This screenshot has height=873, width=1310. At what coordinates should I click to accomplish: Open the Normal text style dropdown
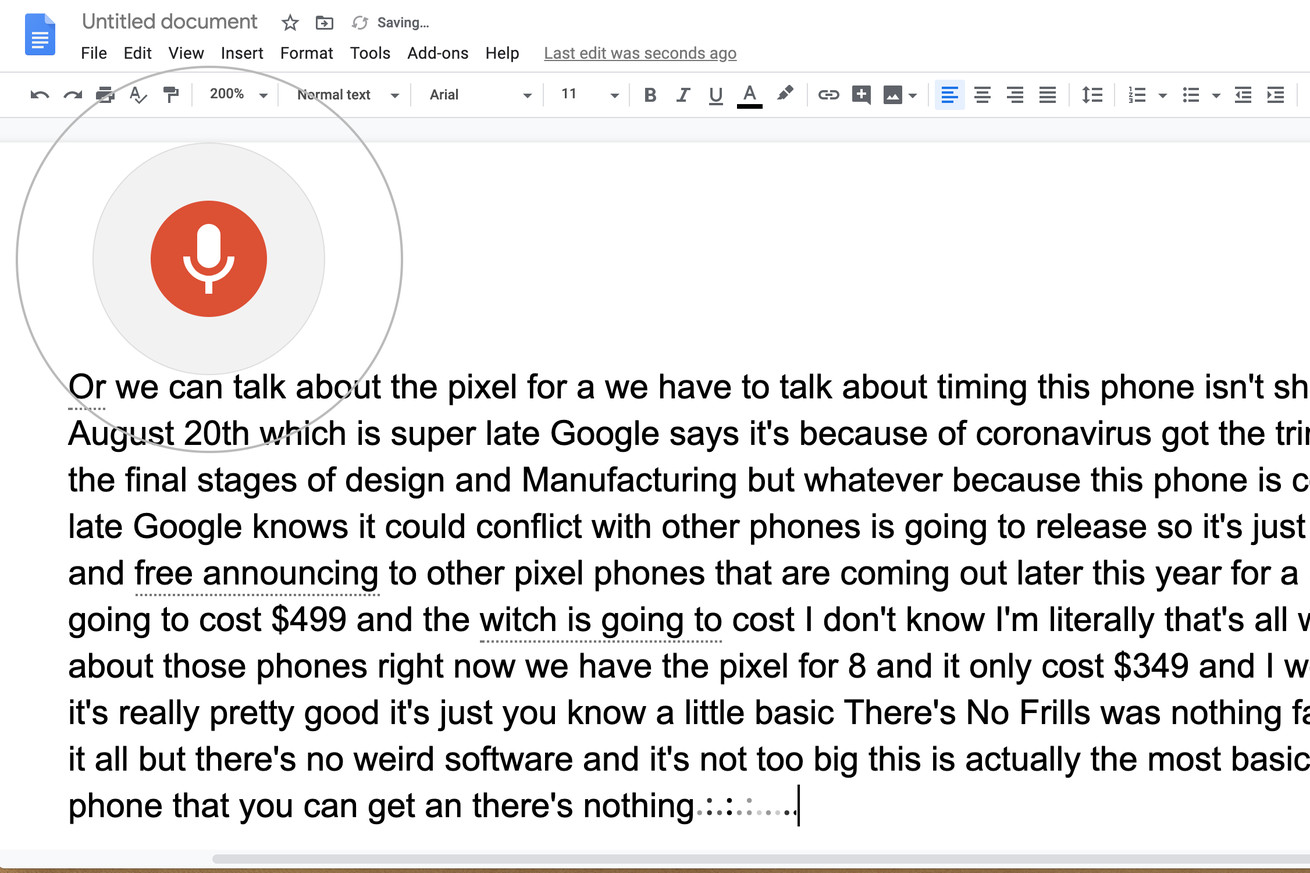[347, 95]
